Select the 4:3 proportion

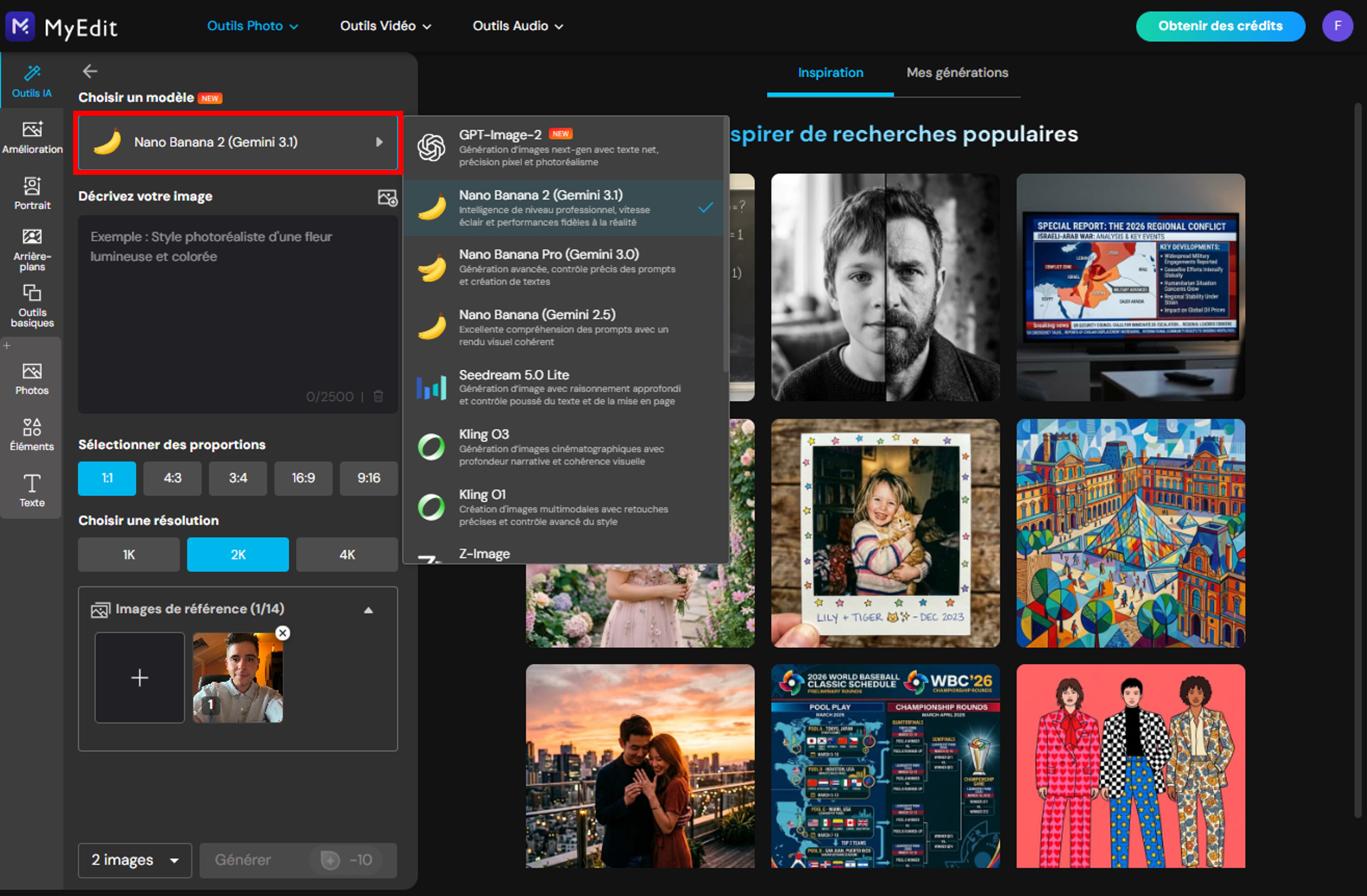[172, 478]
